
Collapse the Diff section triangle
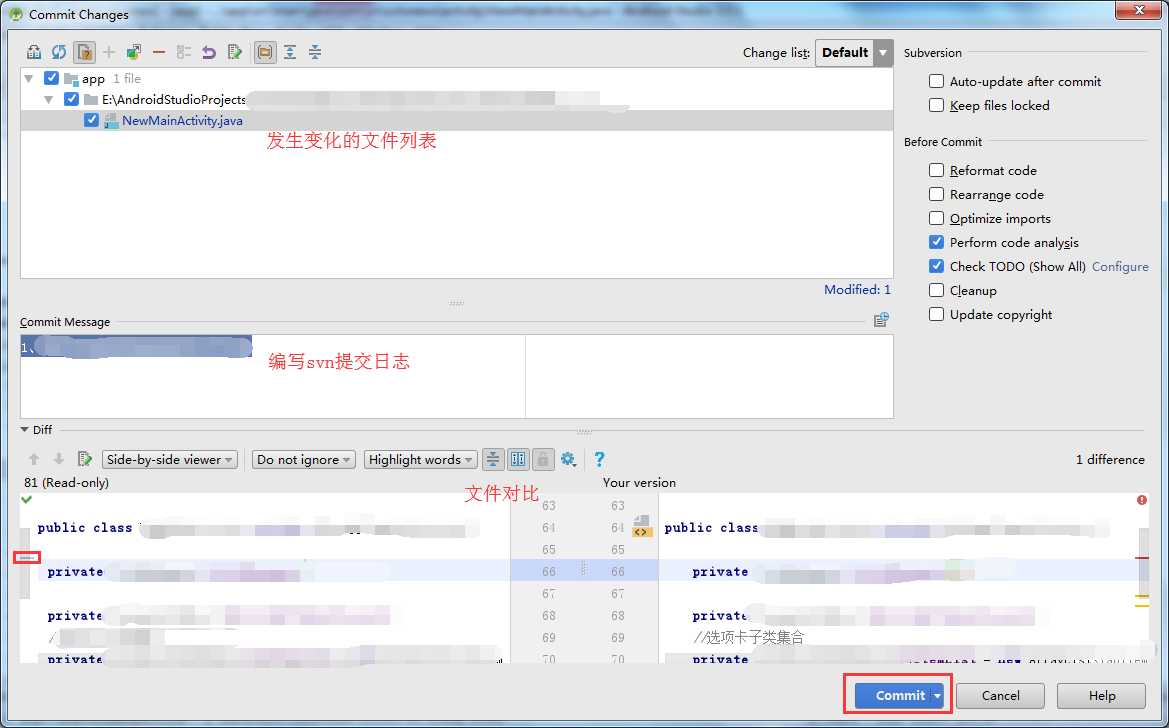(25, 430)
